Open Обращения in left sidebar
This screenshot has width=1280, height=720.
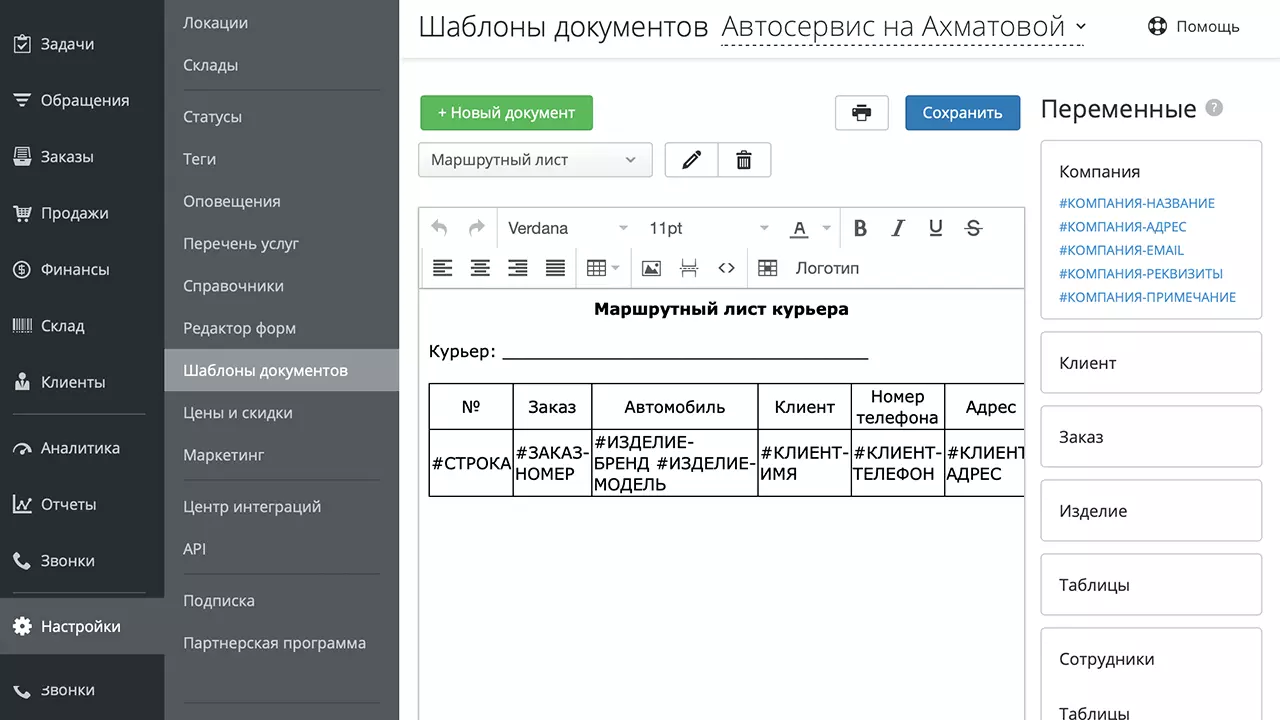click(x=82, y=100)
